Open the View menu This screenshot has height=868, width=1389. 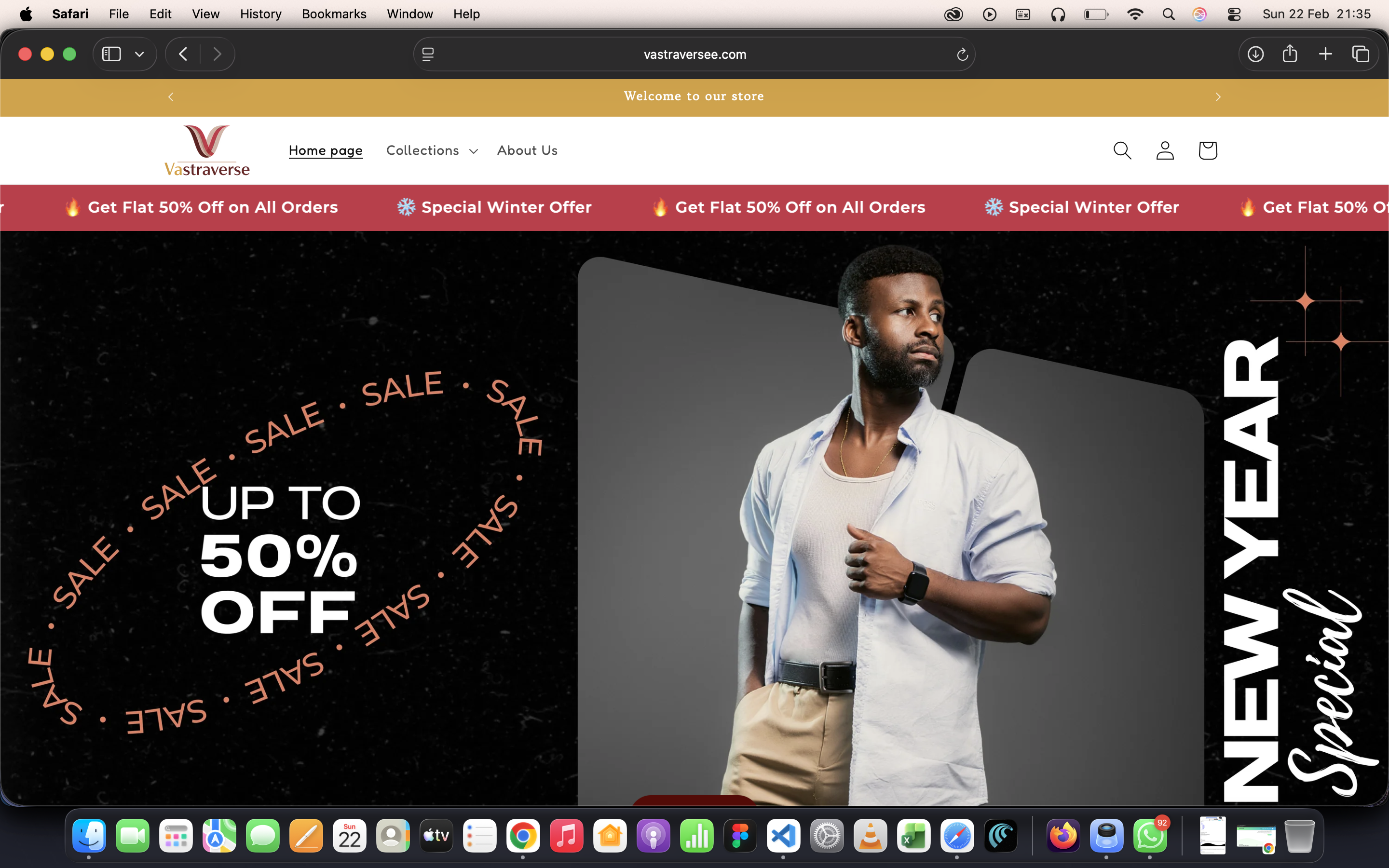tap(205, 14)
